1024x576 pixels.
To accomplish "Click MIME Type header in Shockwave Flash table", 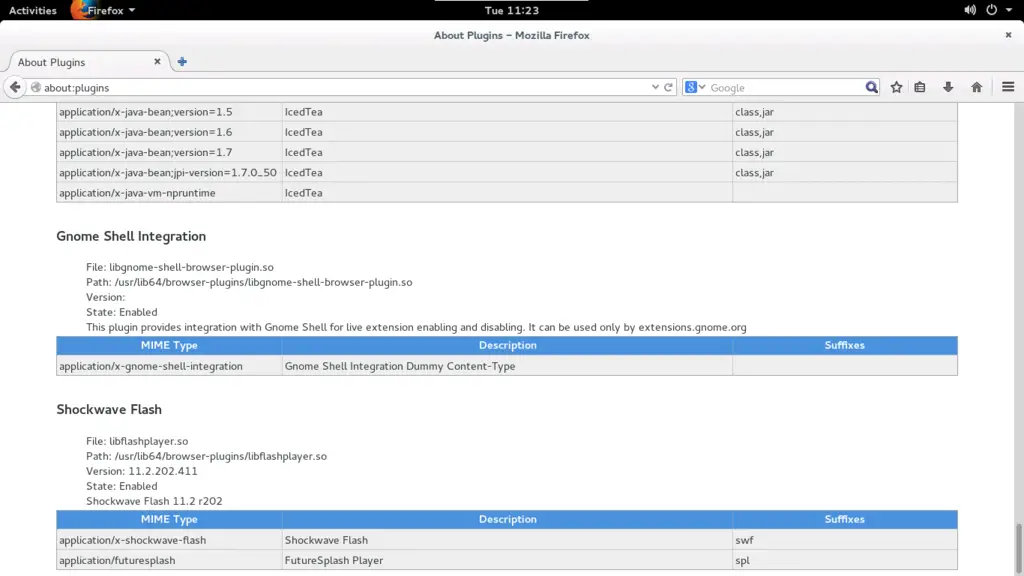I will [x=169, y=519].
